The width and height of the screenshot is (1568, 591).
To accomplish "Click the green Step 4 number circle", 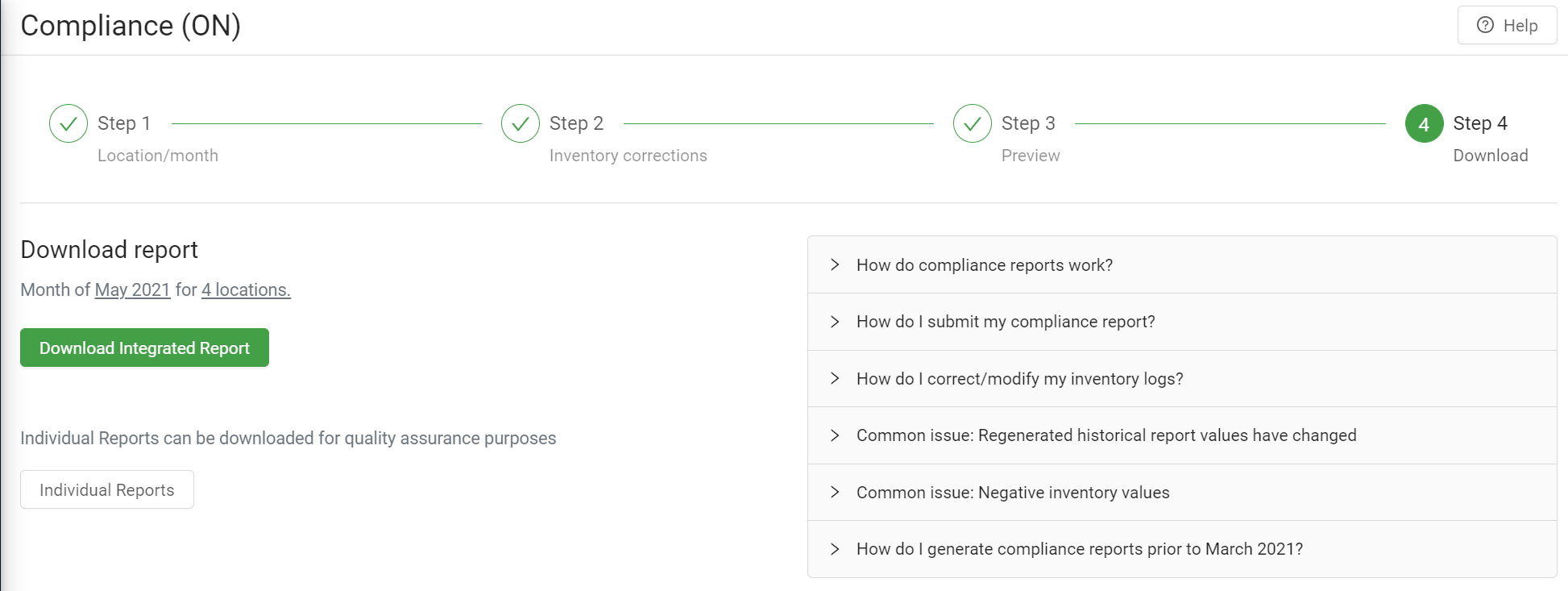I will tap(1424, 123).
